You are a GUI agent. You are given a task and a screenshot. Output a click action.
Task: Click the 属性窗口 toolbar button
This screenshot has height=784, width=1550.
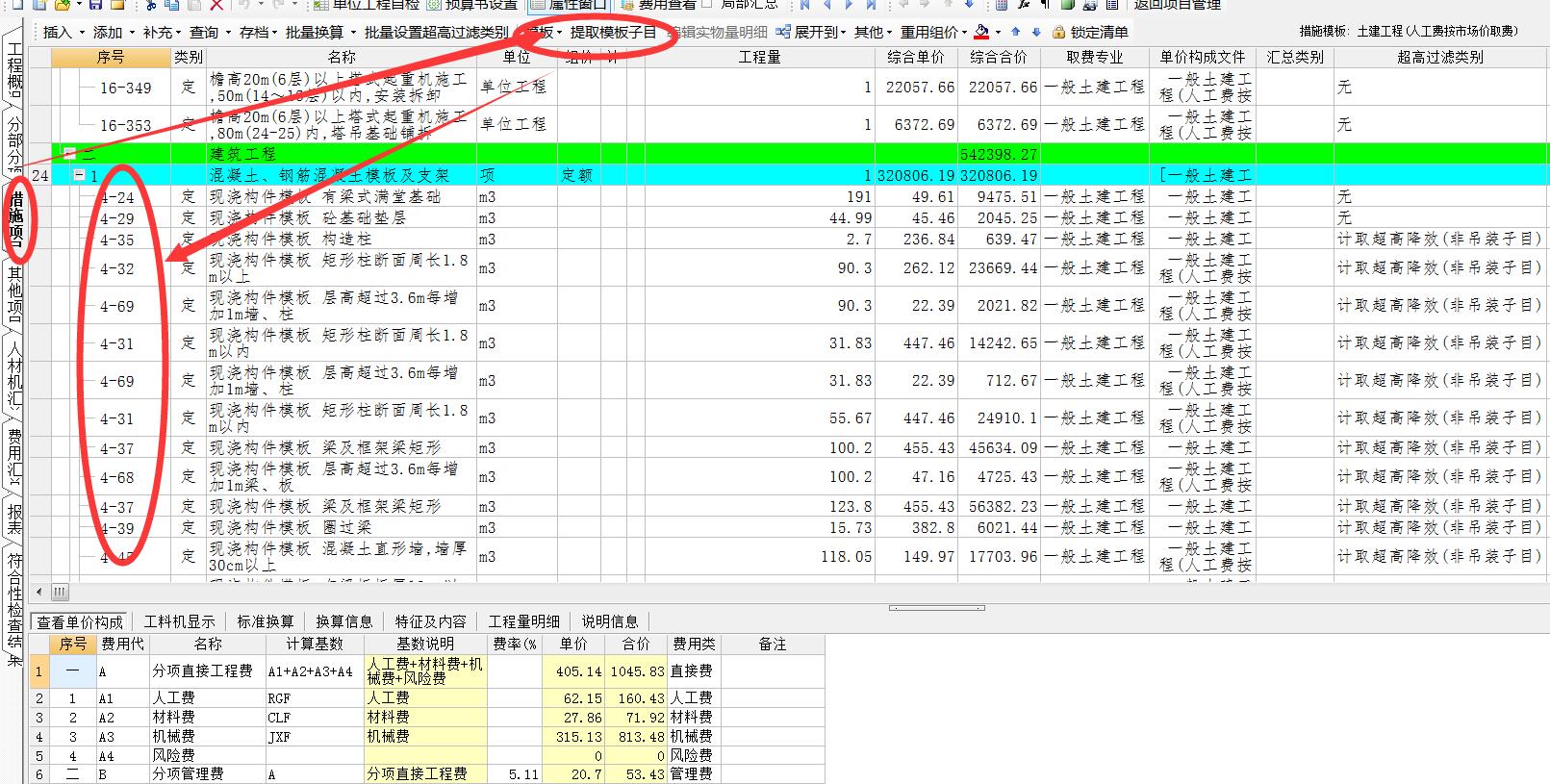click(x=568, y=5)
